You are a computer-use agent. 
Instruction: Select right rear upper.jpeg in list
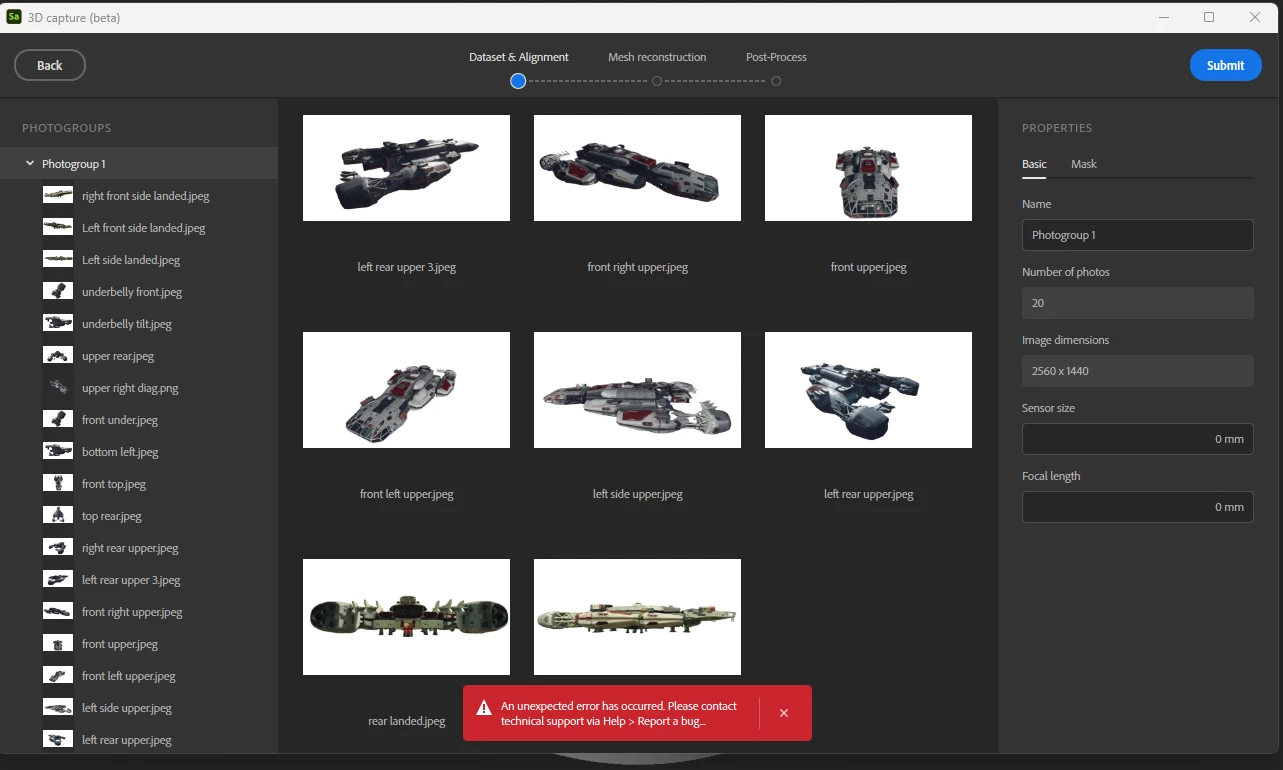[x=139, y=548]
